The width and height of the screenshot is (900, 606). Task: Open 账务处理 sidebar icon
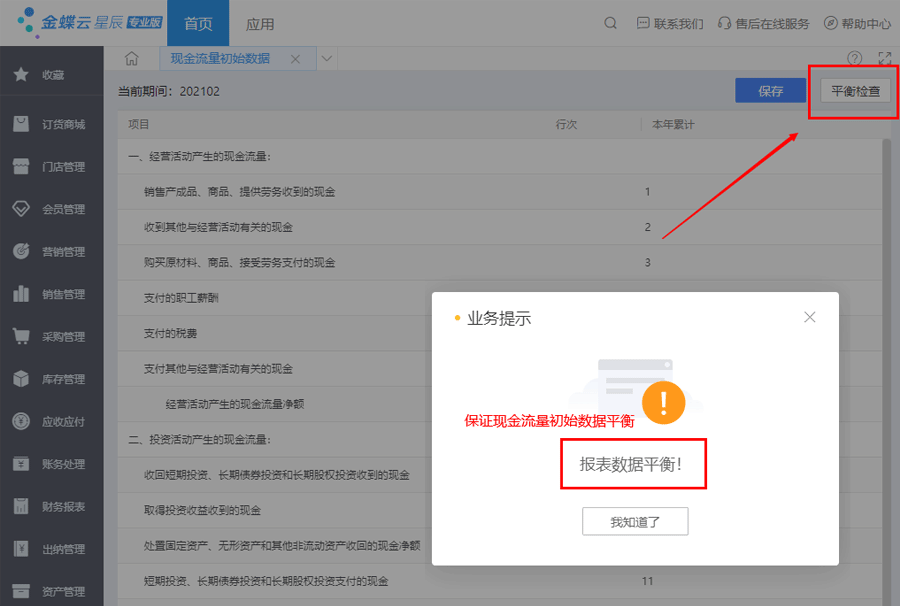tap(21, 464)
